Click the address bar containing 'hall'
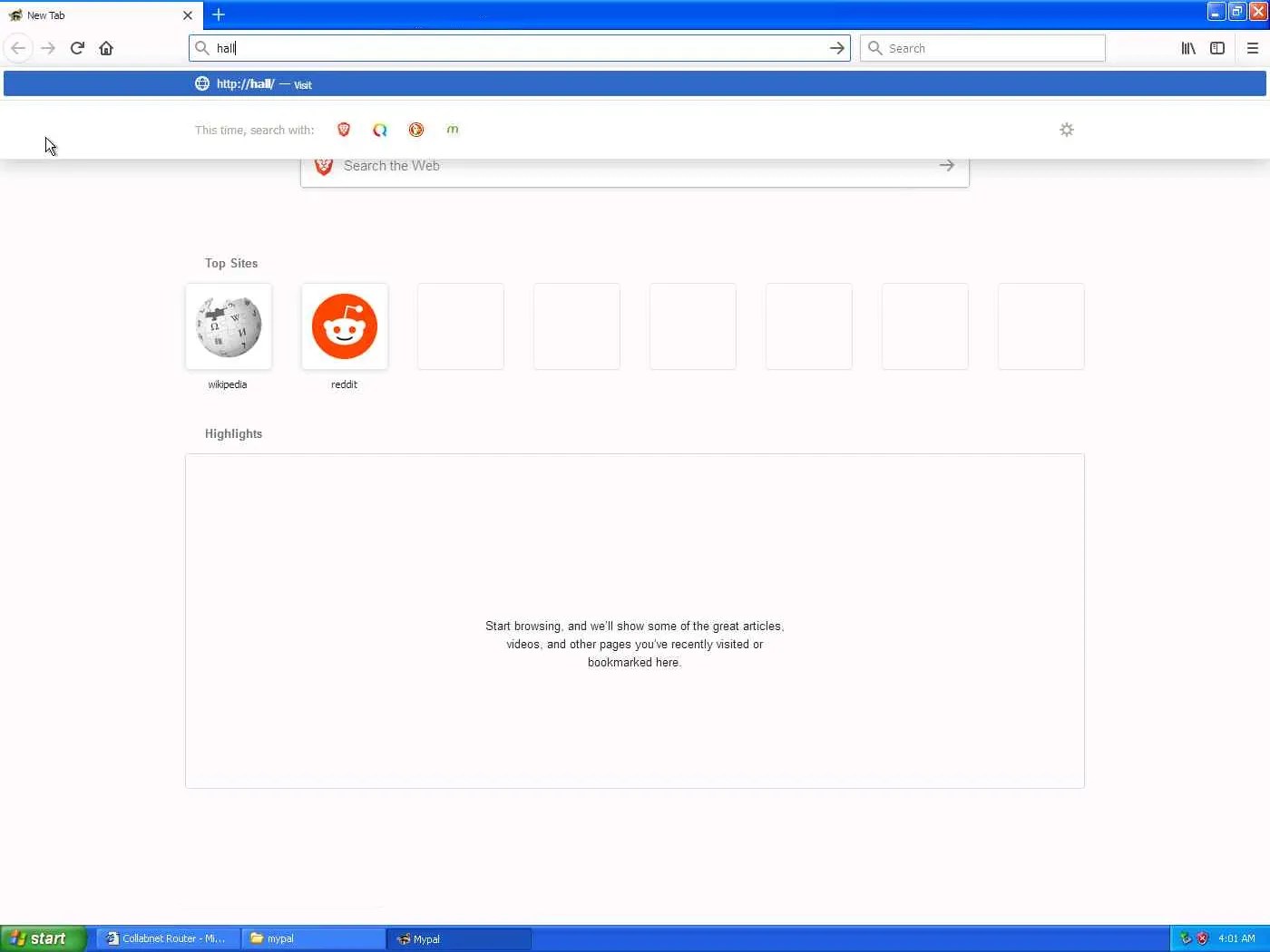 519,48
